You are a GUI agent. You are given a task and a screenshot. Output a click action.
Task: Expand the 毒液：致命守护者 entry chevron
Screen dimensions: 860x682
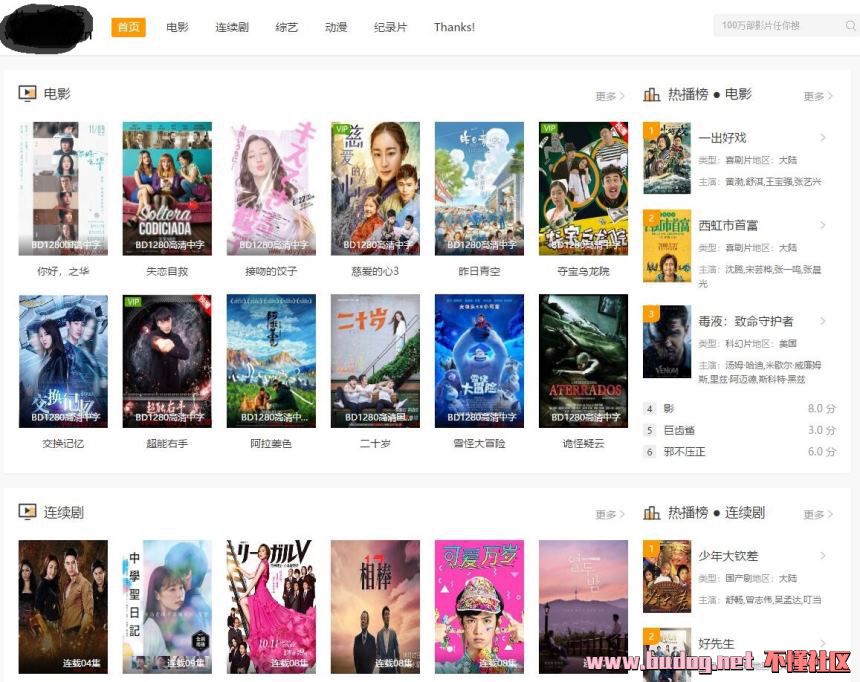[823, 321]
